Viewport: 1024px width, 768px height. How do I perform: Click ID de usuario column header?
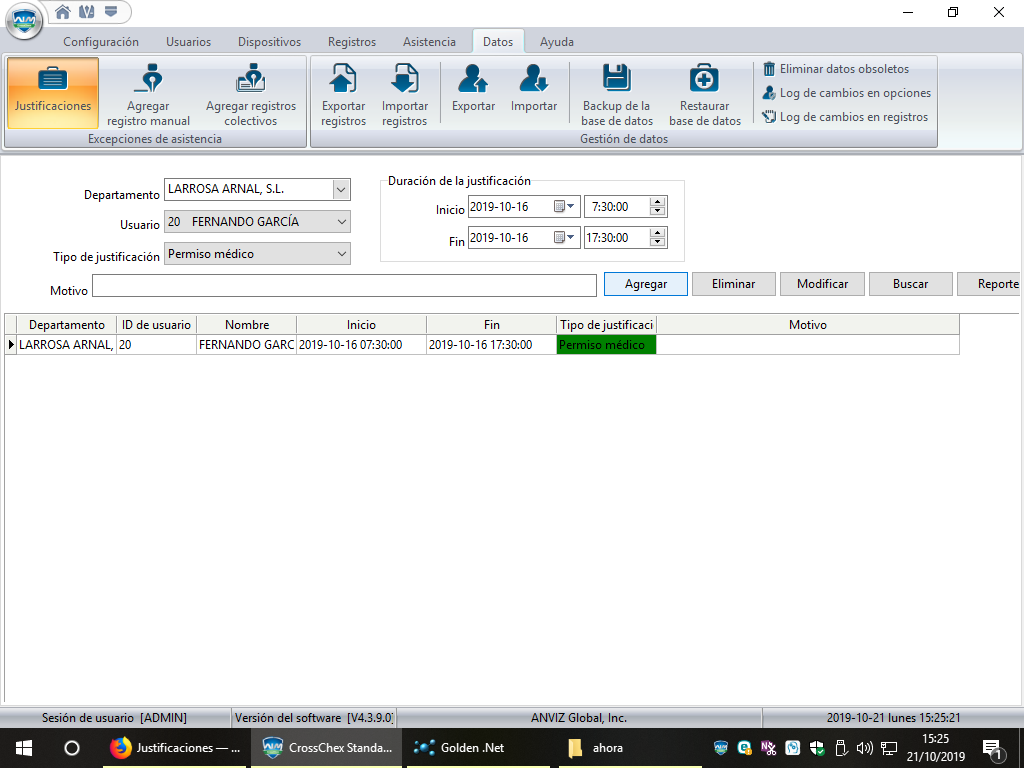156,325
